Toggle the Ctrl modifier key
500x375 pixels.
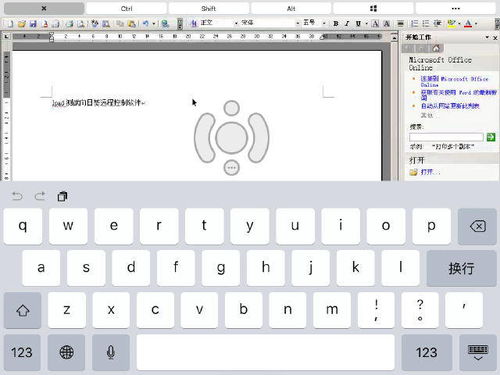126,8
